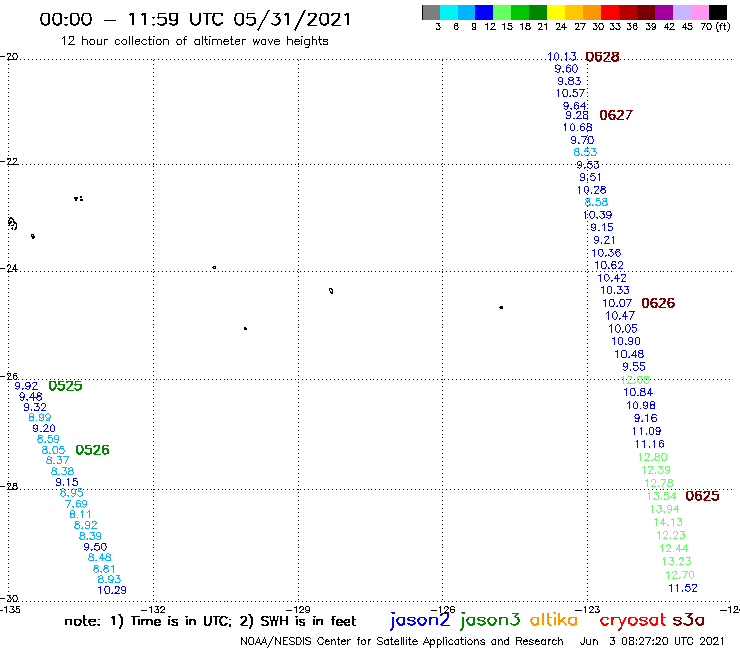Image resolution: width=740 pixels, height=650 pixels.
Task: Click the latitude axis label -28
Action: (x=9, y=486)
